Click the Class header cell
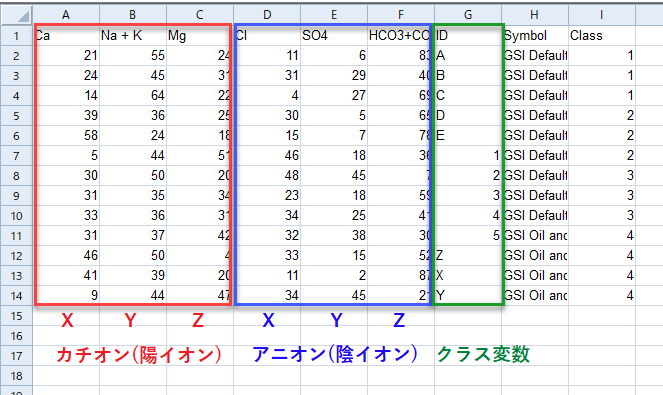This screenshot has height=395, width=663. pos(602,35)
